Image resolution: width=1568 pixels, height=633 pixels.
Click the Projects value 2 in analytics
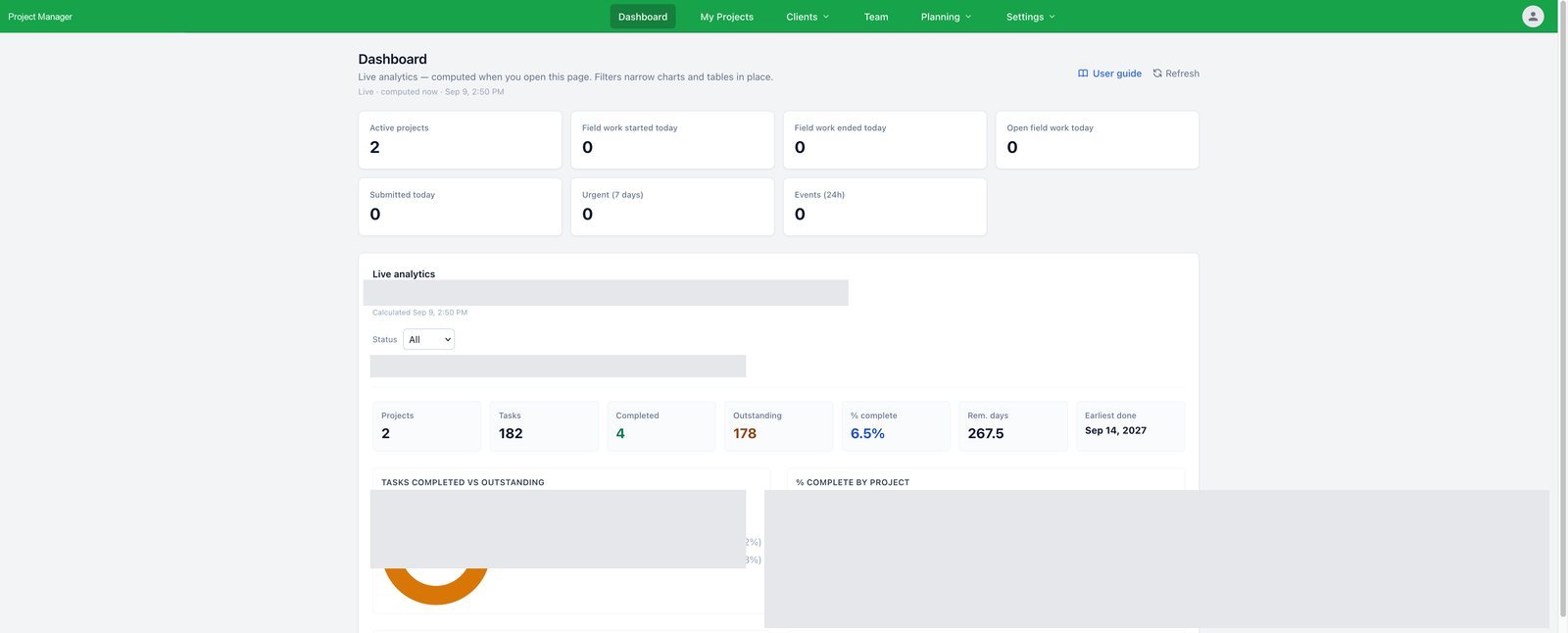point(385,433)
